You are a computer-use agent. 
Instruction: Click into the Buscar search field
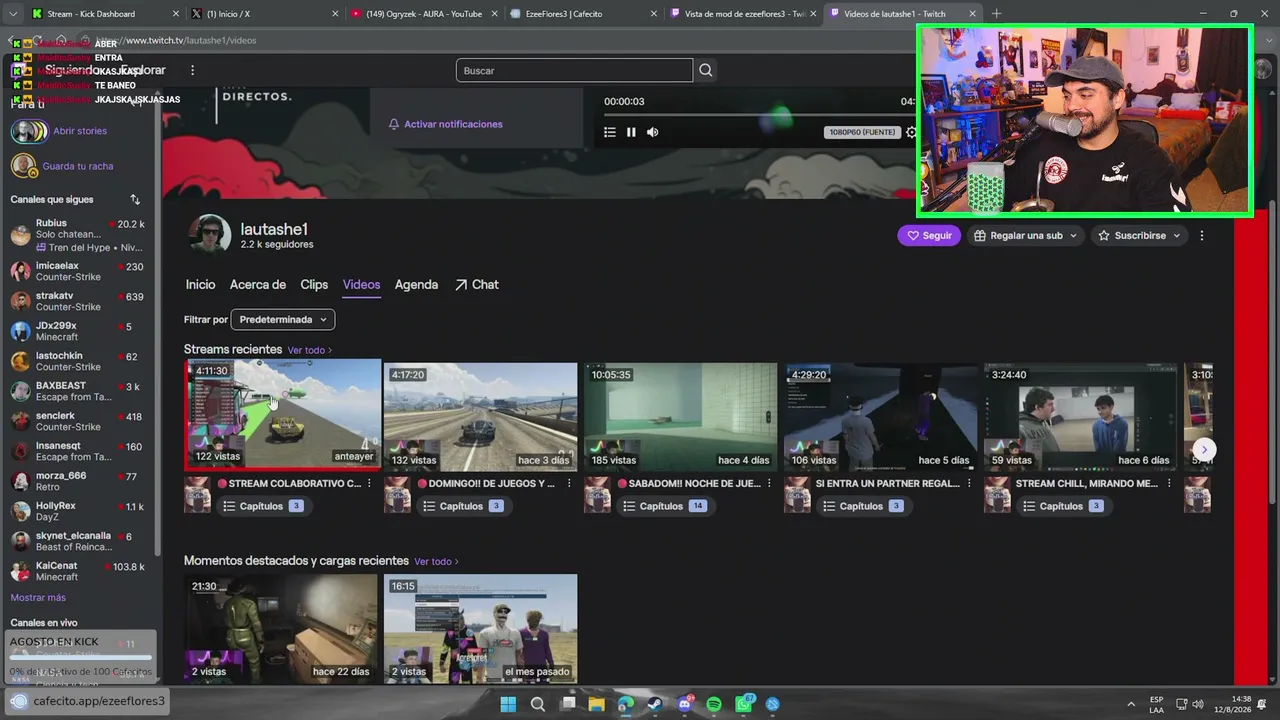pos(574,70)
